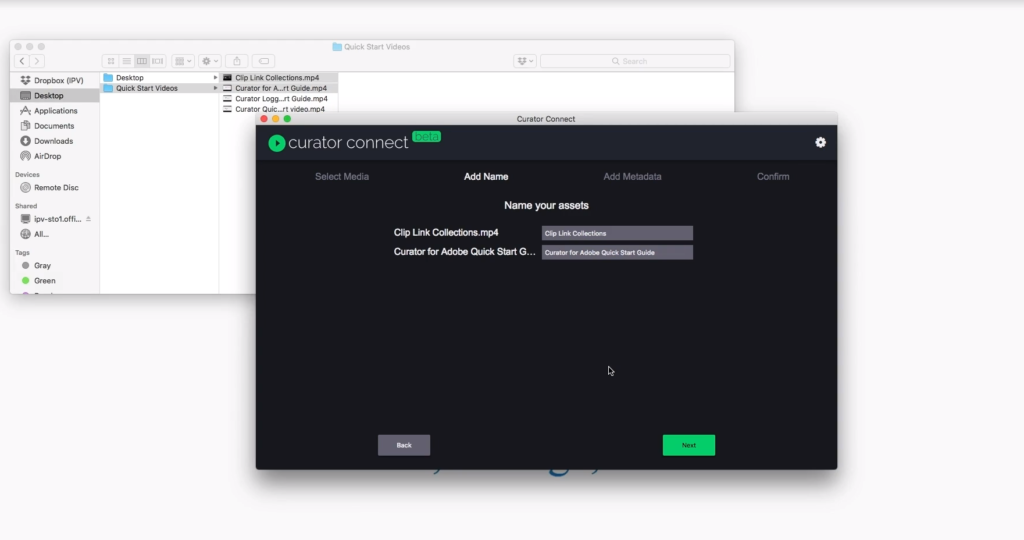
Task: Select the Gray tag in Finder sidebar
Action: point(55,265)
